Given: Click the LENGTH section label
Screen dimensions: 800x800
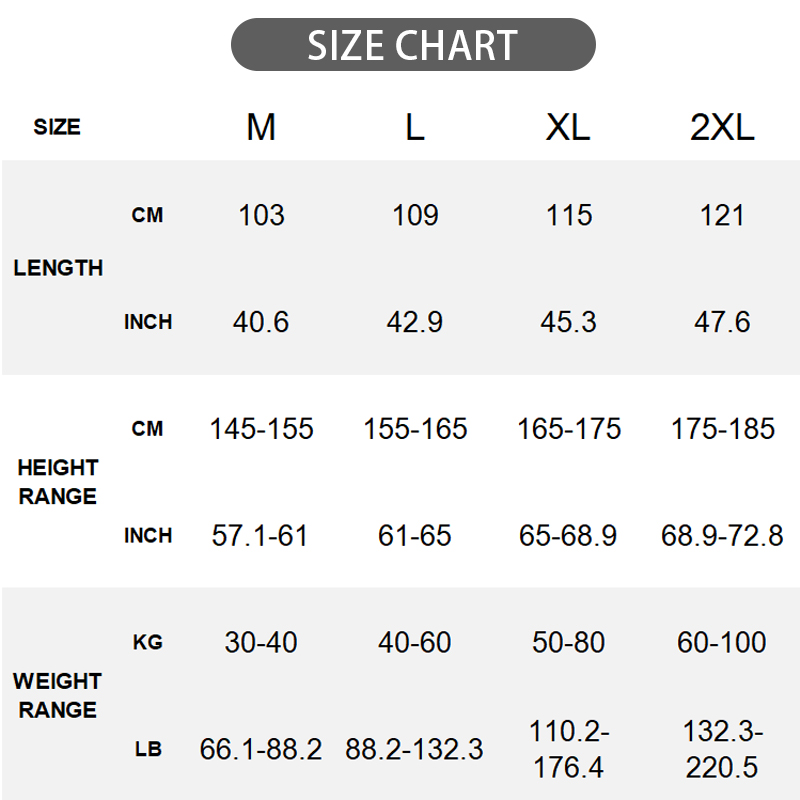Looking at the screenshot, I should pos(58,268).
